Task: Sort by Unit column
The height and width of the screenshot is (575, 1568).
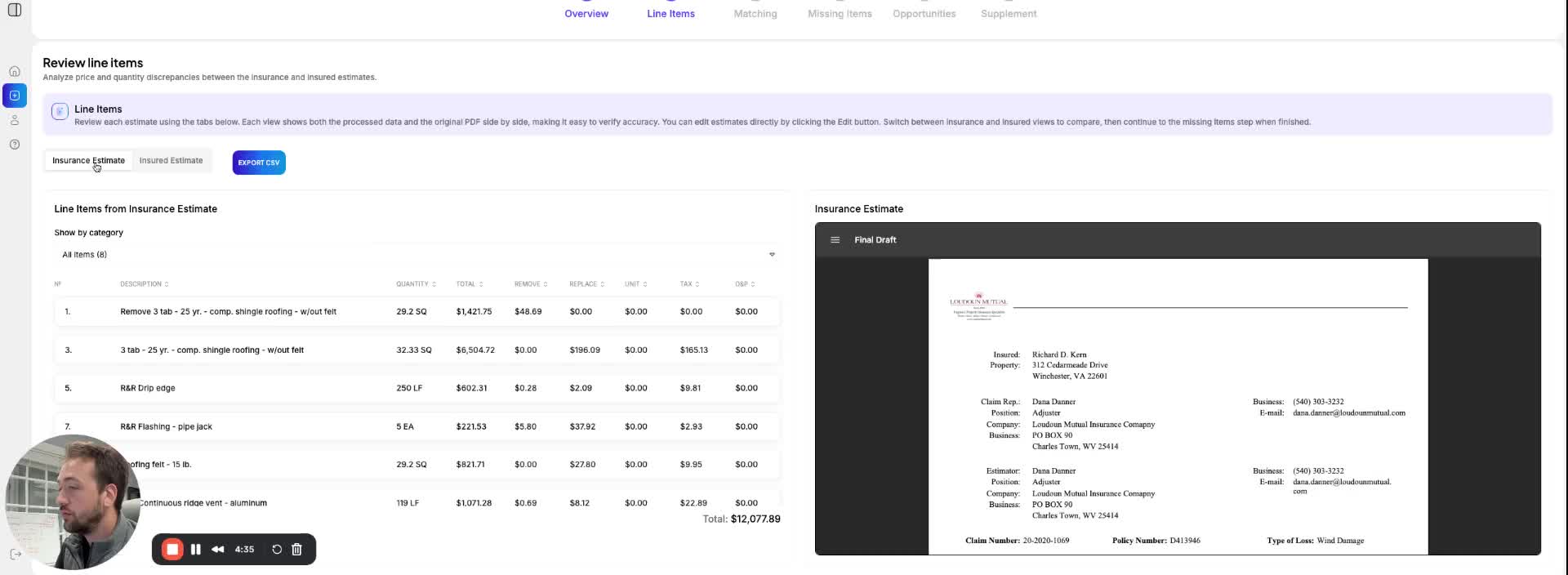Action: tap(636, 284)
